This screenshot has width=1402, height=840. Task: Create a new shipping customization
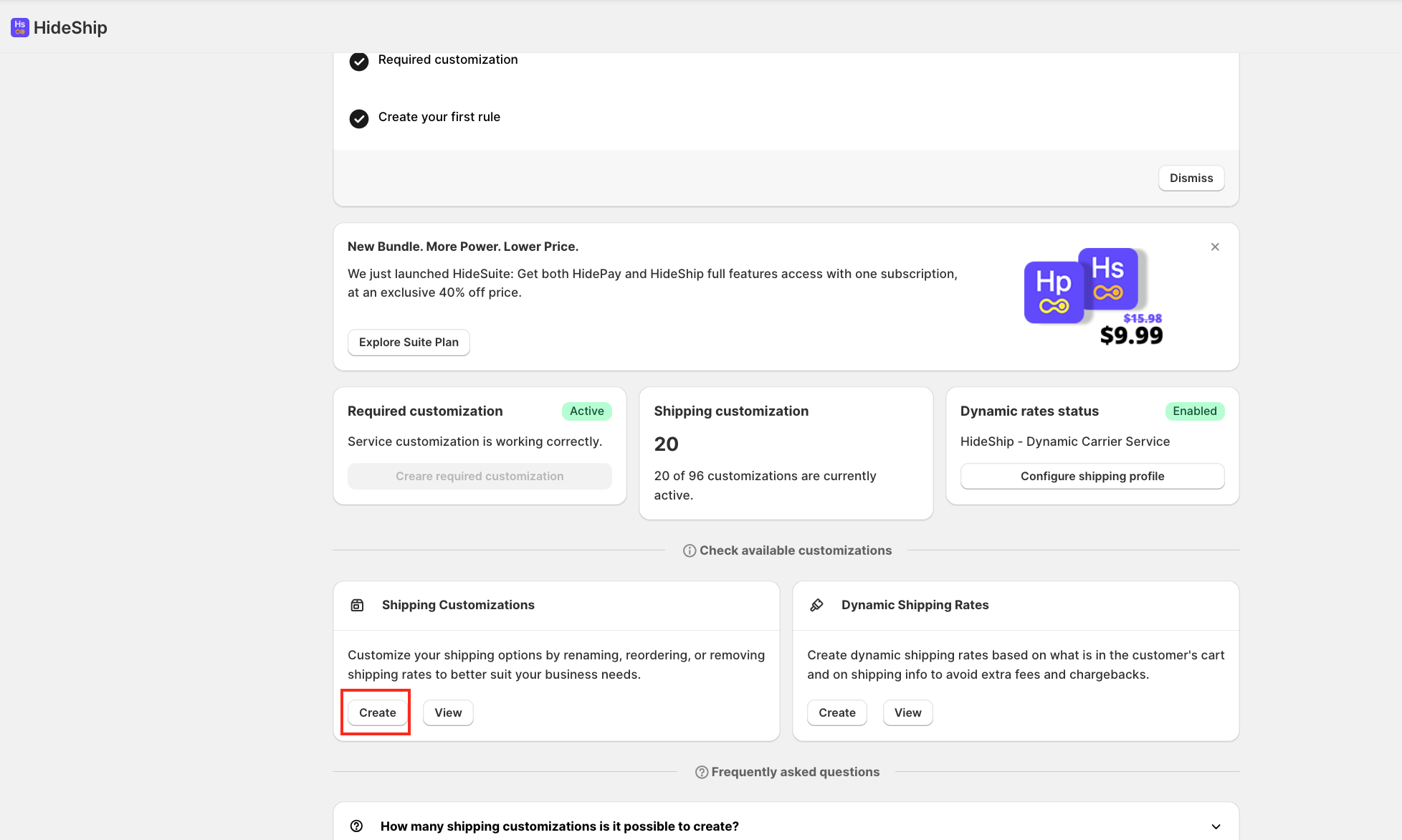pos(377,712)
